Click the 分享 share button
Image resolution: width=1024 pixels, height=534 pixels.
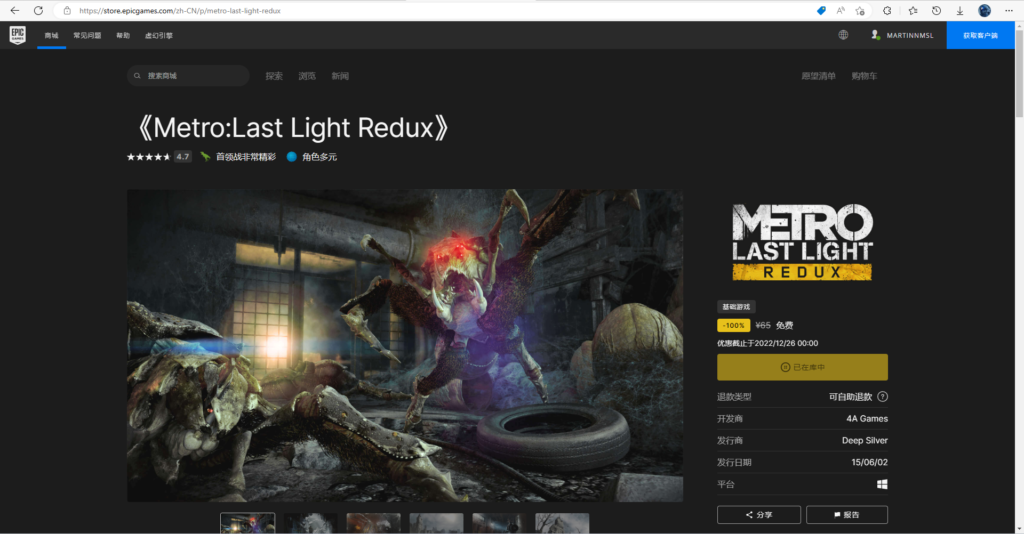point(759,514)
